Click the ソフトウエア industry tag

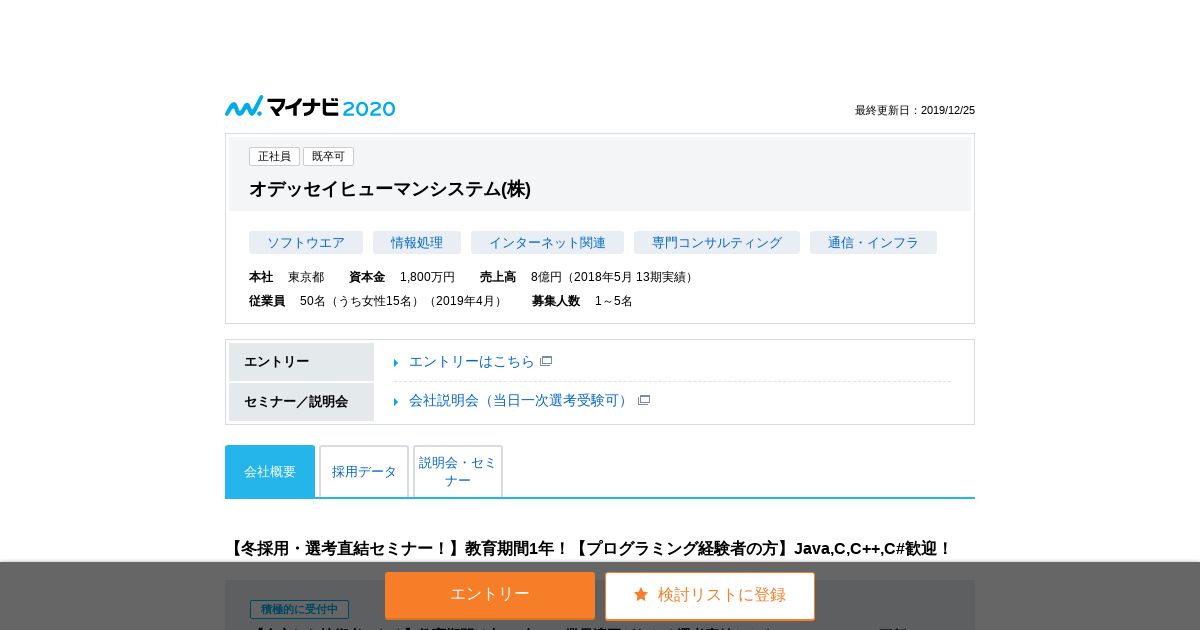(x=306, y=242)
